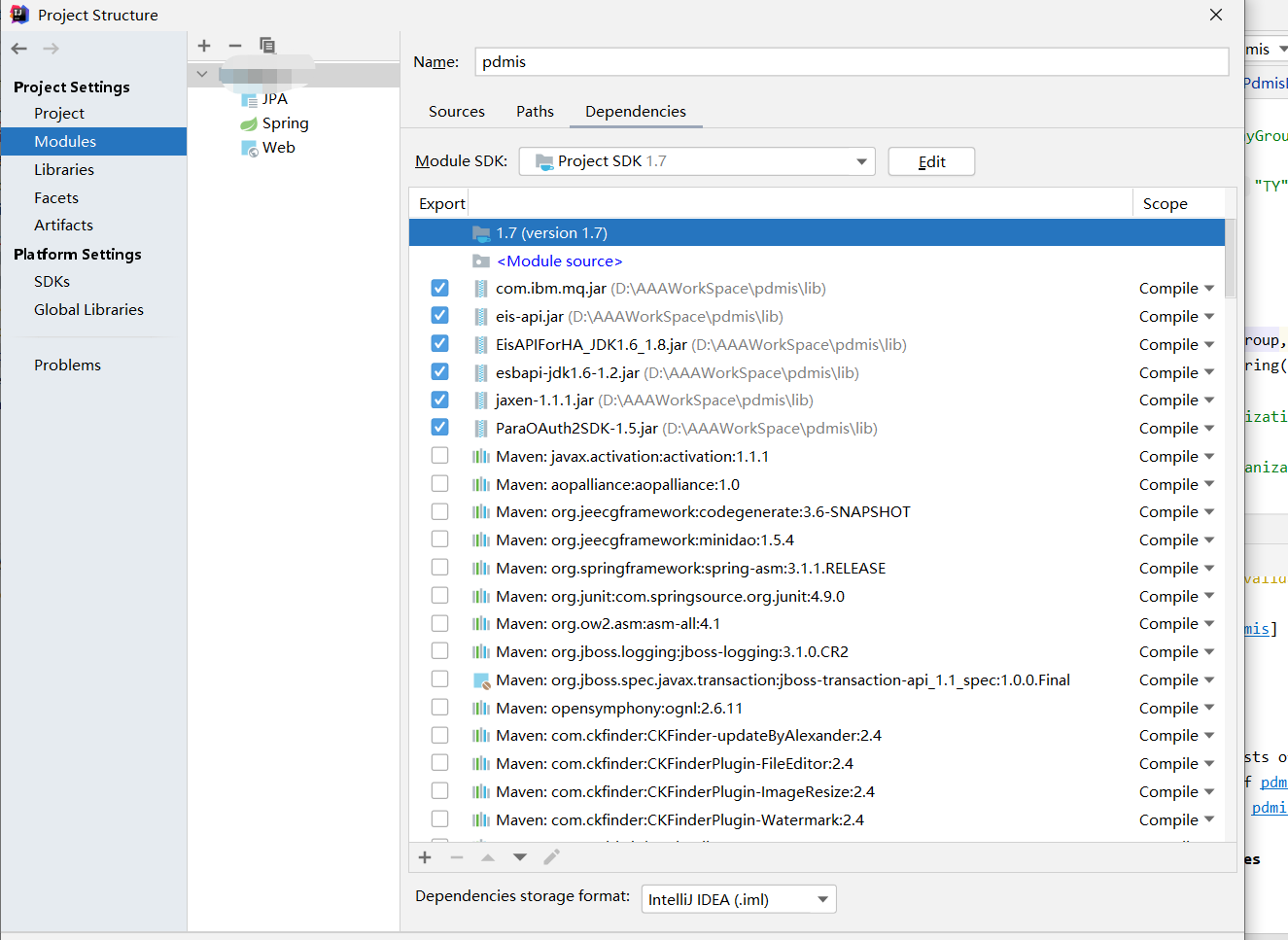Remove dependency with bottom minus icon
Screen dimensions: 1288x940
[457, 857]
